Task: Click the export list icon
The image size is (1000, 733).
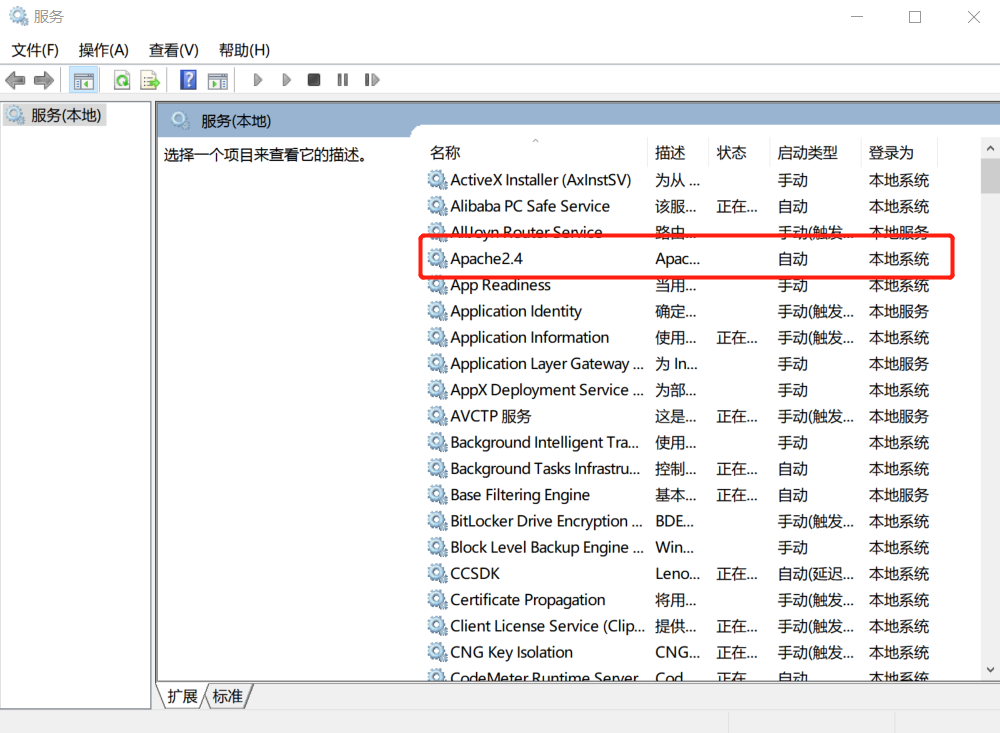Action: (148, 79)
